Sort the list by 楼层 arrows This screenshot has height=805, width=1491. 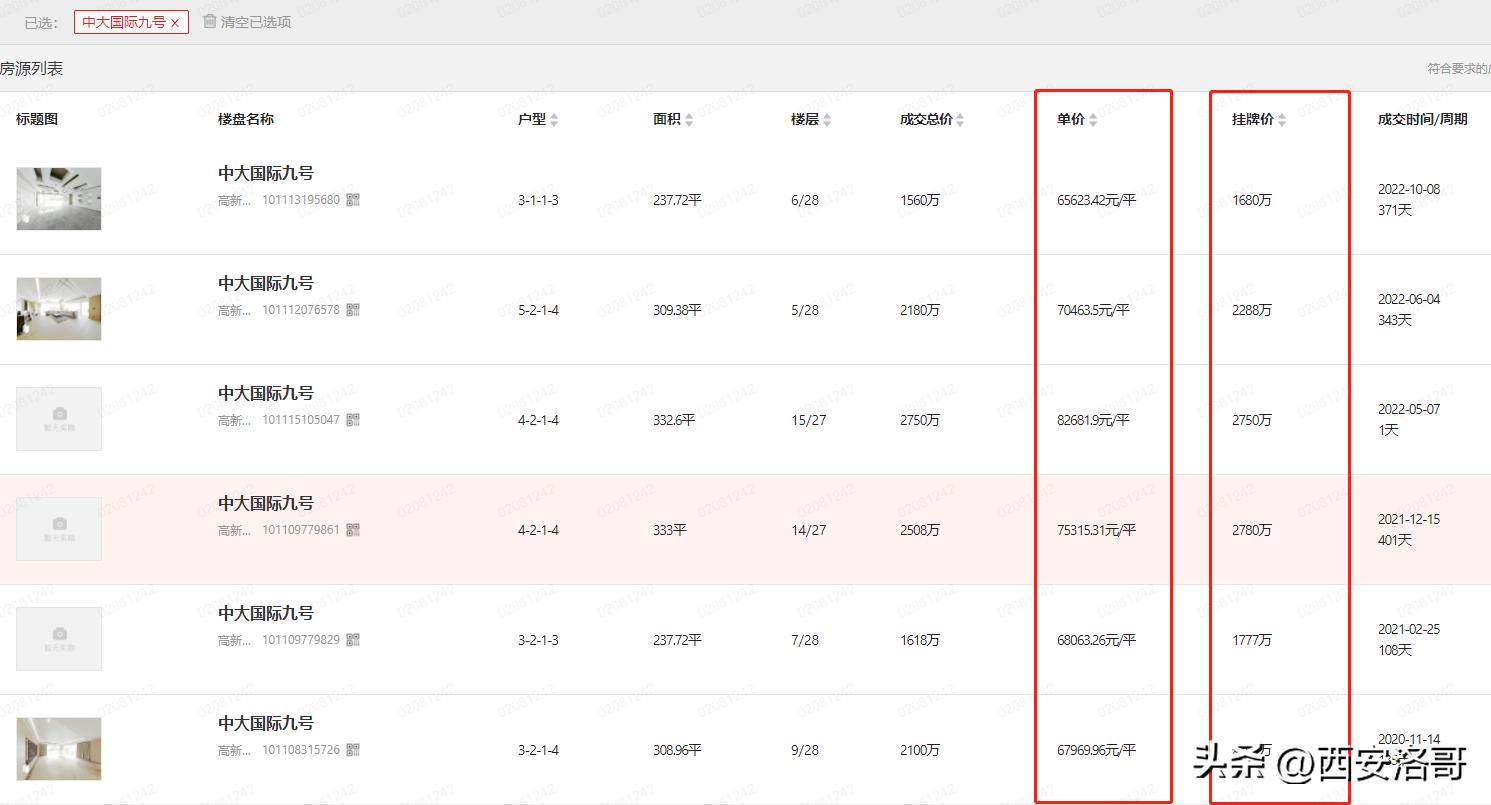pyautogui.click(x=827, y=120)
